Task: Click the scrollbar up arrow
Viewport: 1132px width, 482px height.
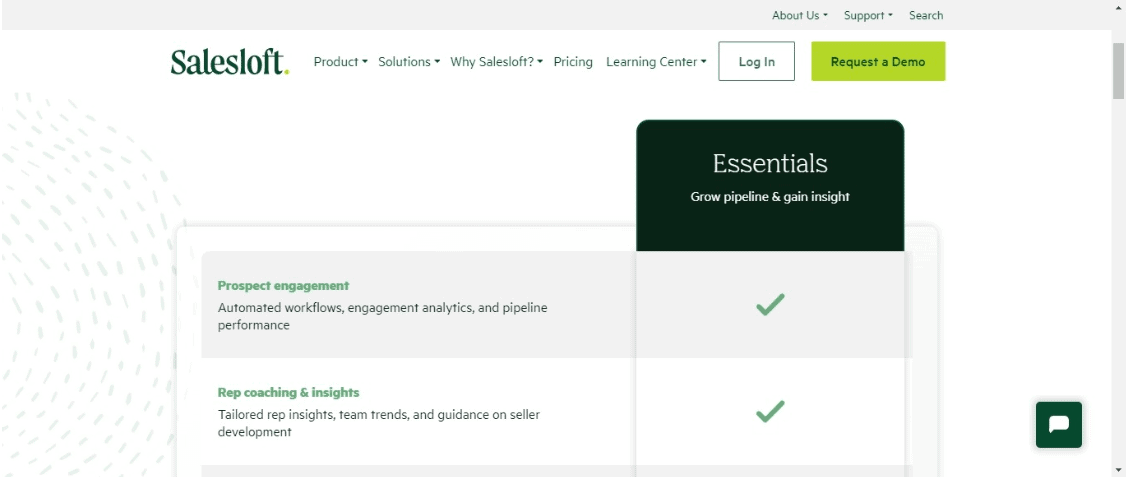Action: point(1118,36)
